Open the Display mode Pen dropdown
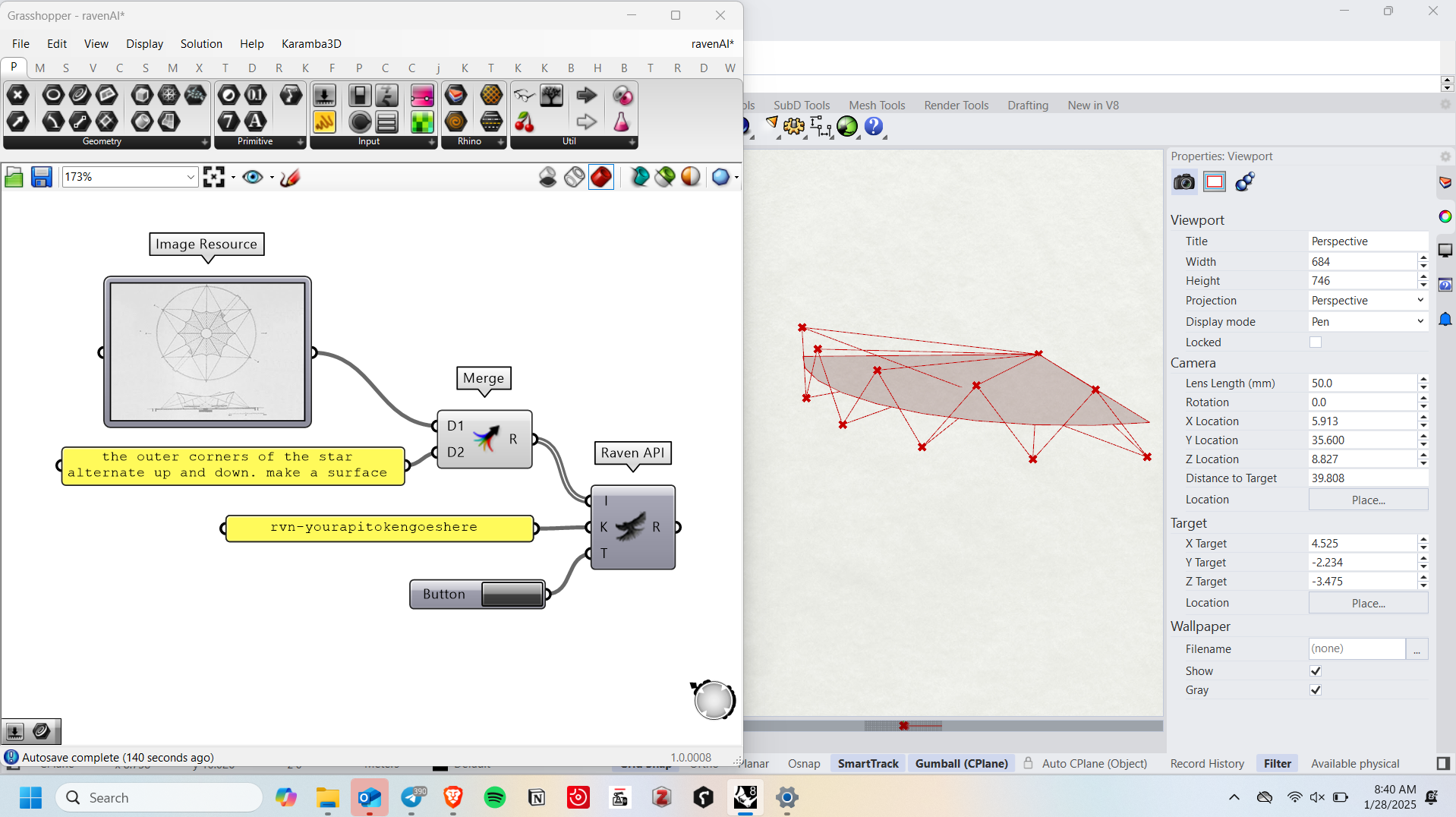The width and height of the screenshot is (1456, 817). pyautogui.click(x=1368, y=322)
